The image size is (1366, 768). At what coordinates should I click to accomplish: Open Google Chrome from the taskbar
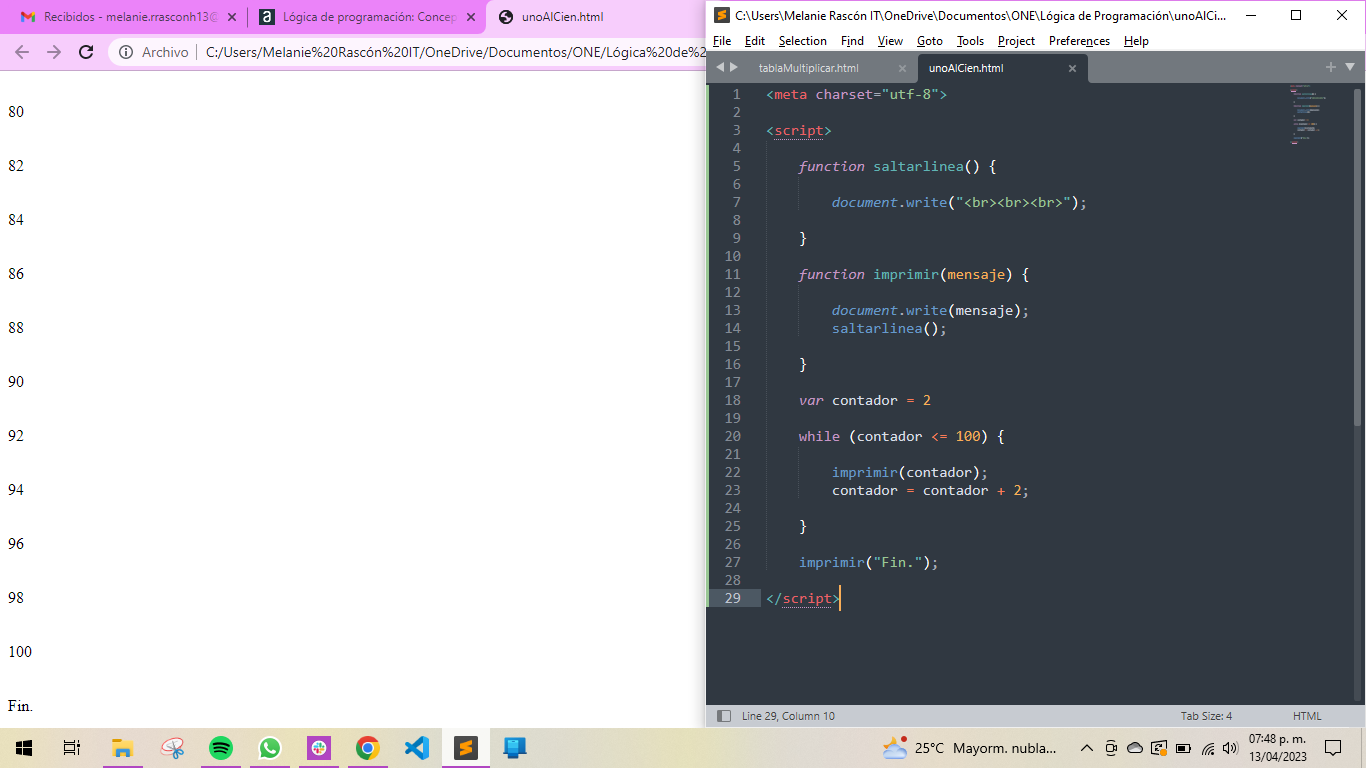(x=368, y=748)
